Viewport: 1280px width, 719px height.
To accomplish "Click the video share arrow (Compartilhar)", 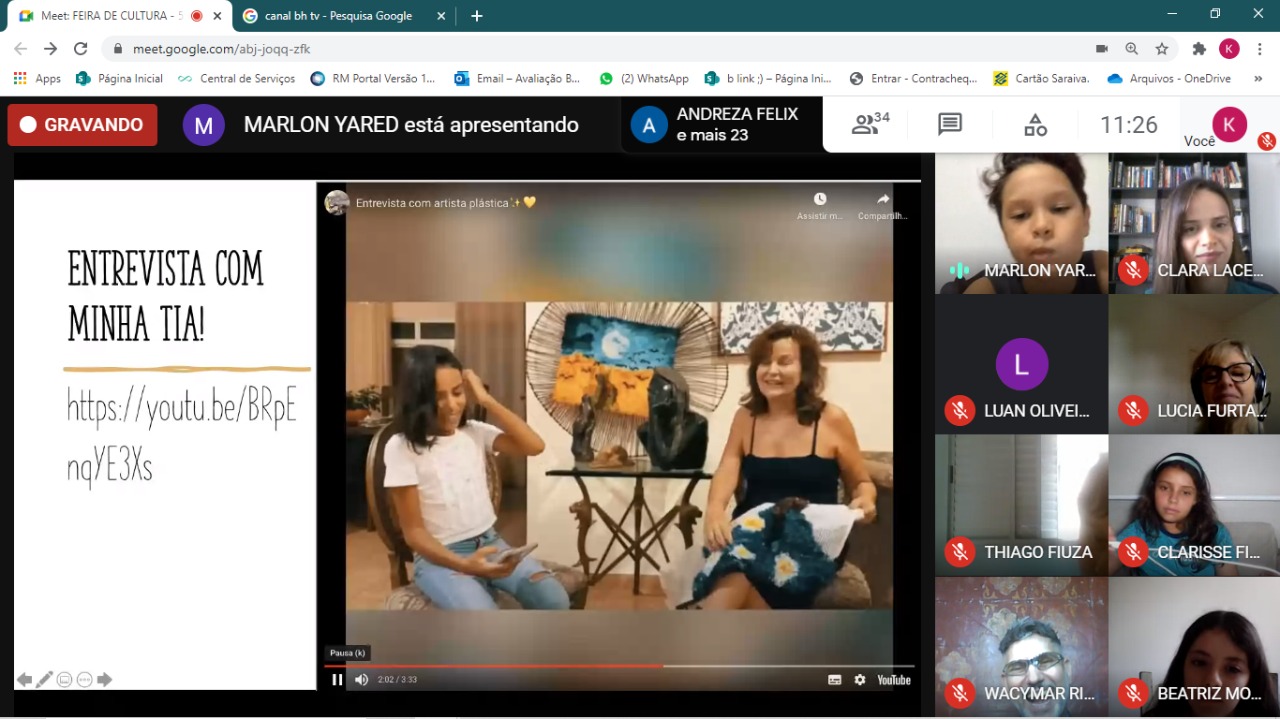I will point(882,204).
